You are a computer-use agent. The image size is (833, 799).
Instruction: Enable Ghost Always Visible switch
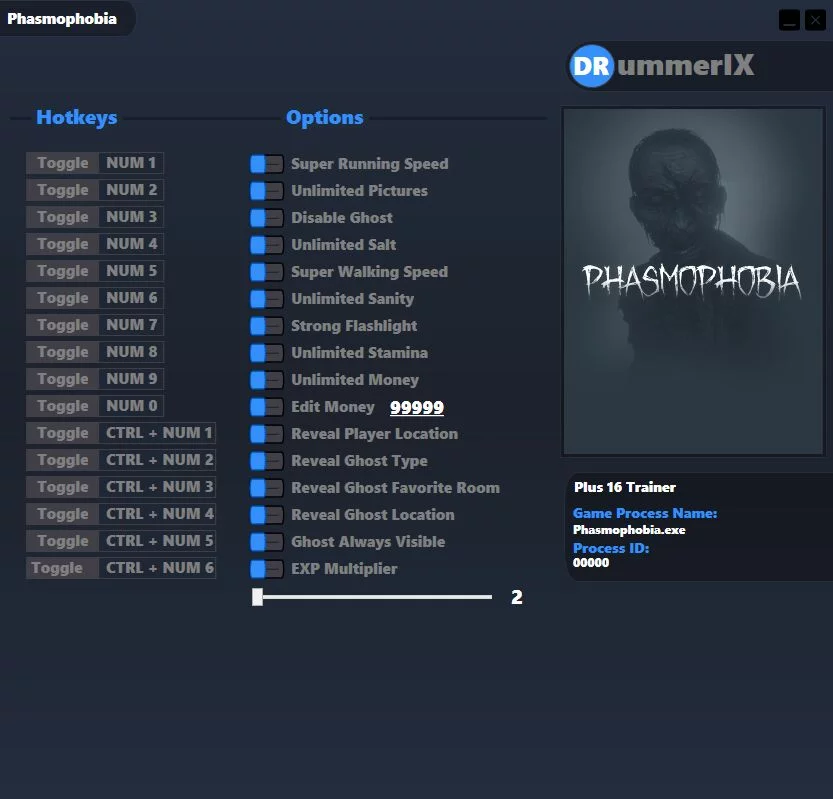pos(267,542)
